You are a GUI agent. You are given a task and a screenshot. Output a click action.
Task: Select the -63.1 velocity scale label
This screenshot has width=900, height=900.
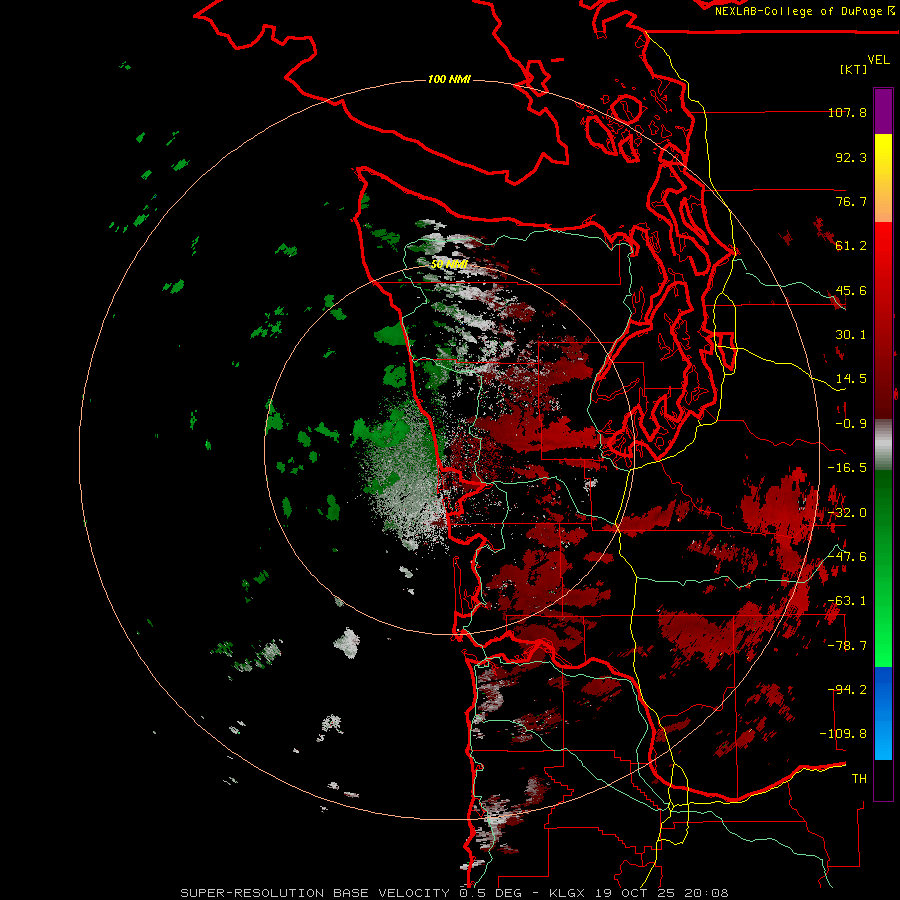(847, 601)
